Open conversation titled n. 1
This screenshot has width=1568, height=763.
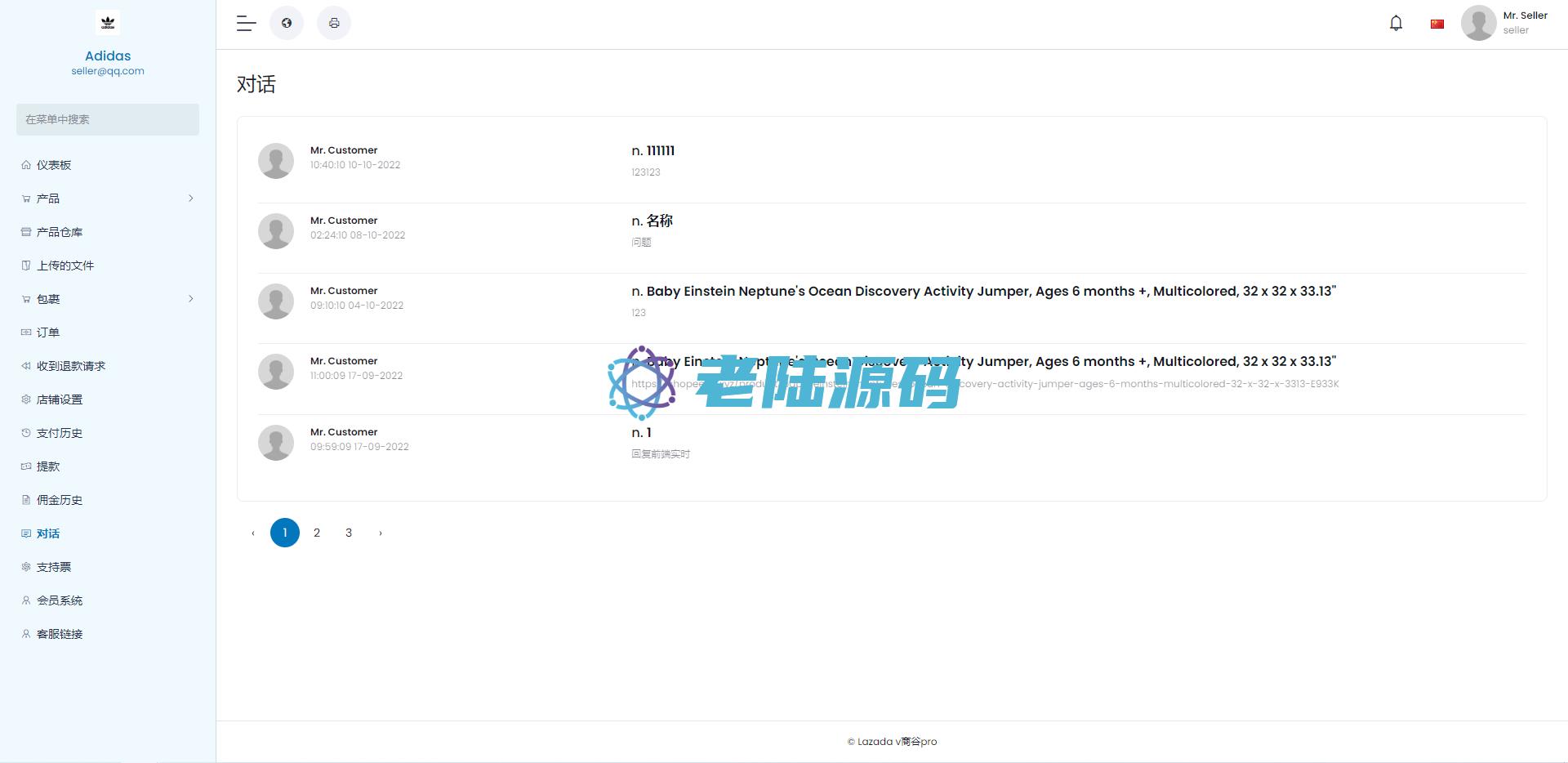(x=641, y=432)
